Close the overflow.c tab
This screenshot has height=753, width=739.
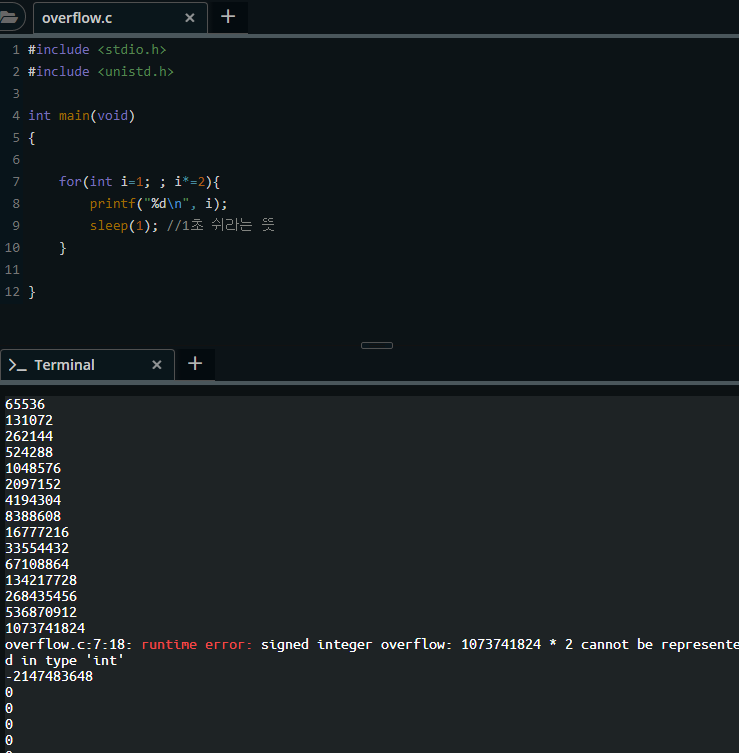[x=190, y=18]
